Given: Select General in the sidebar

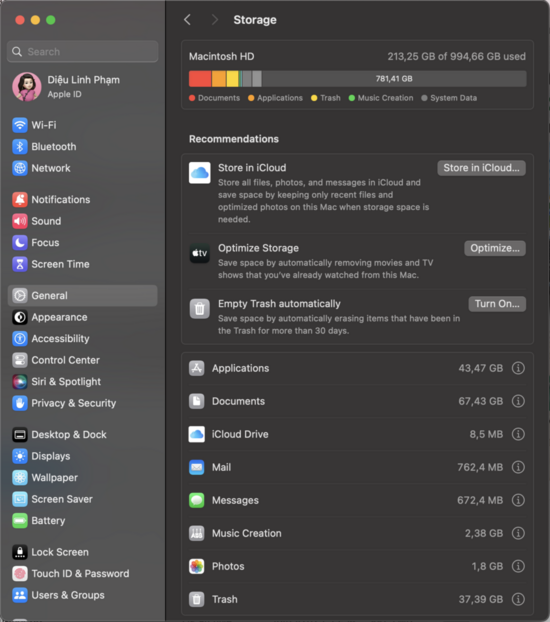Looking at the screenshot, I should 83,296.
